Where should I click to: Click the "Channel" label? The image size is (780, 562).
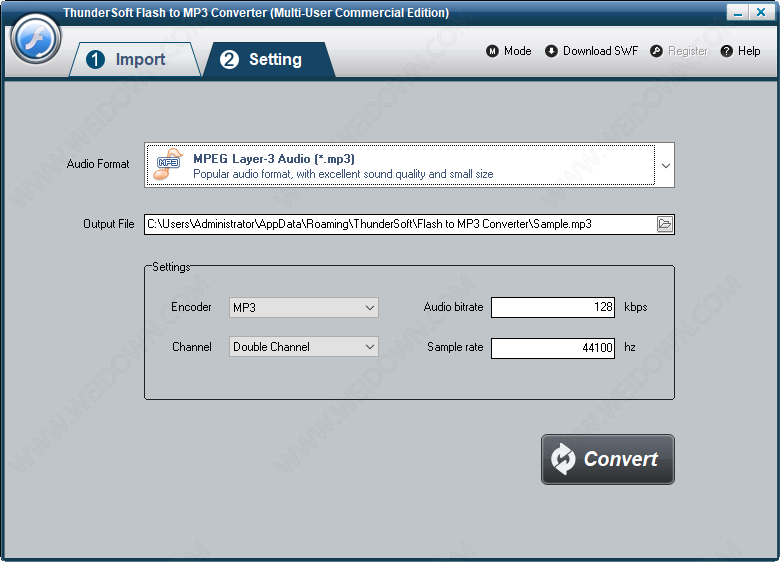point(192,347)
